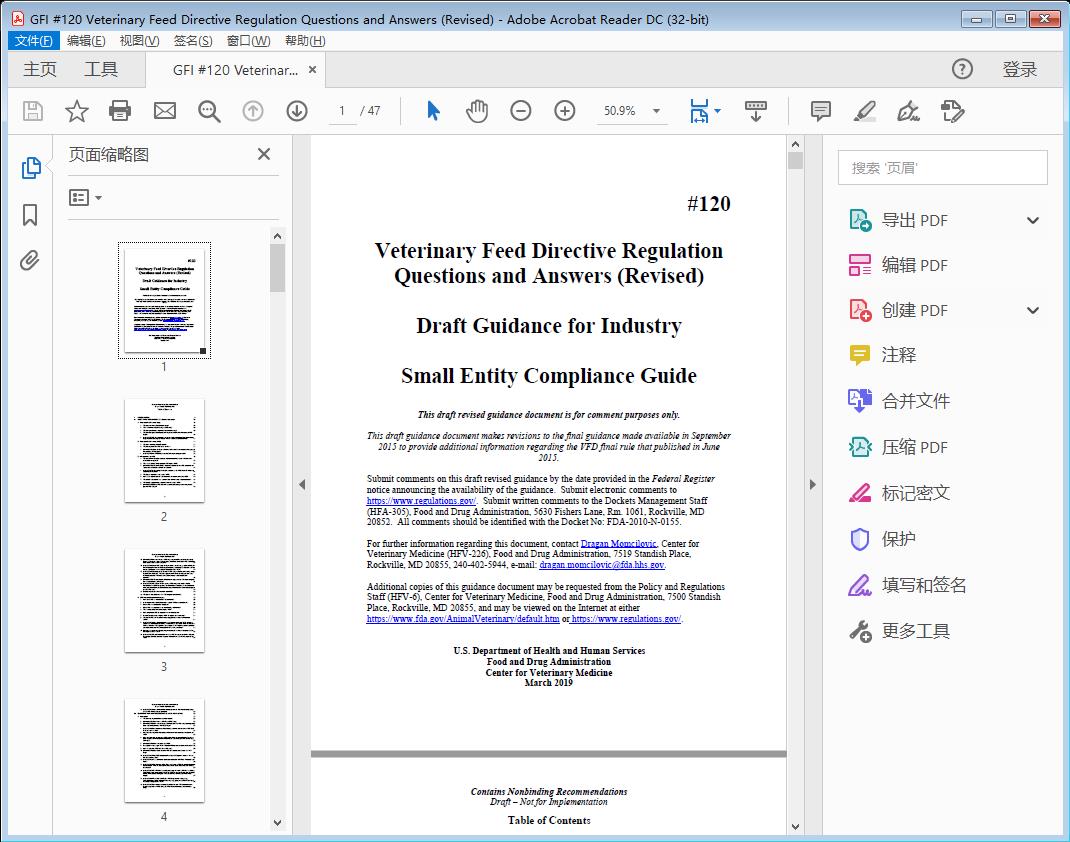
Task: Open the search magnifier tool
Action: 209,111
